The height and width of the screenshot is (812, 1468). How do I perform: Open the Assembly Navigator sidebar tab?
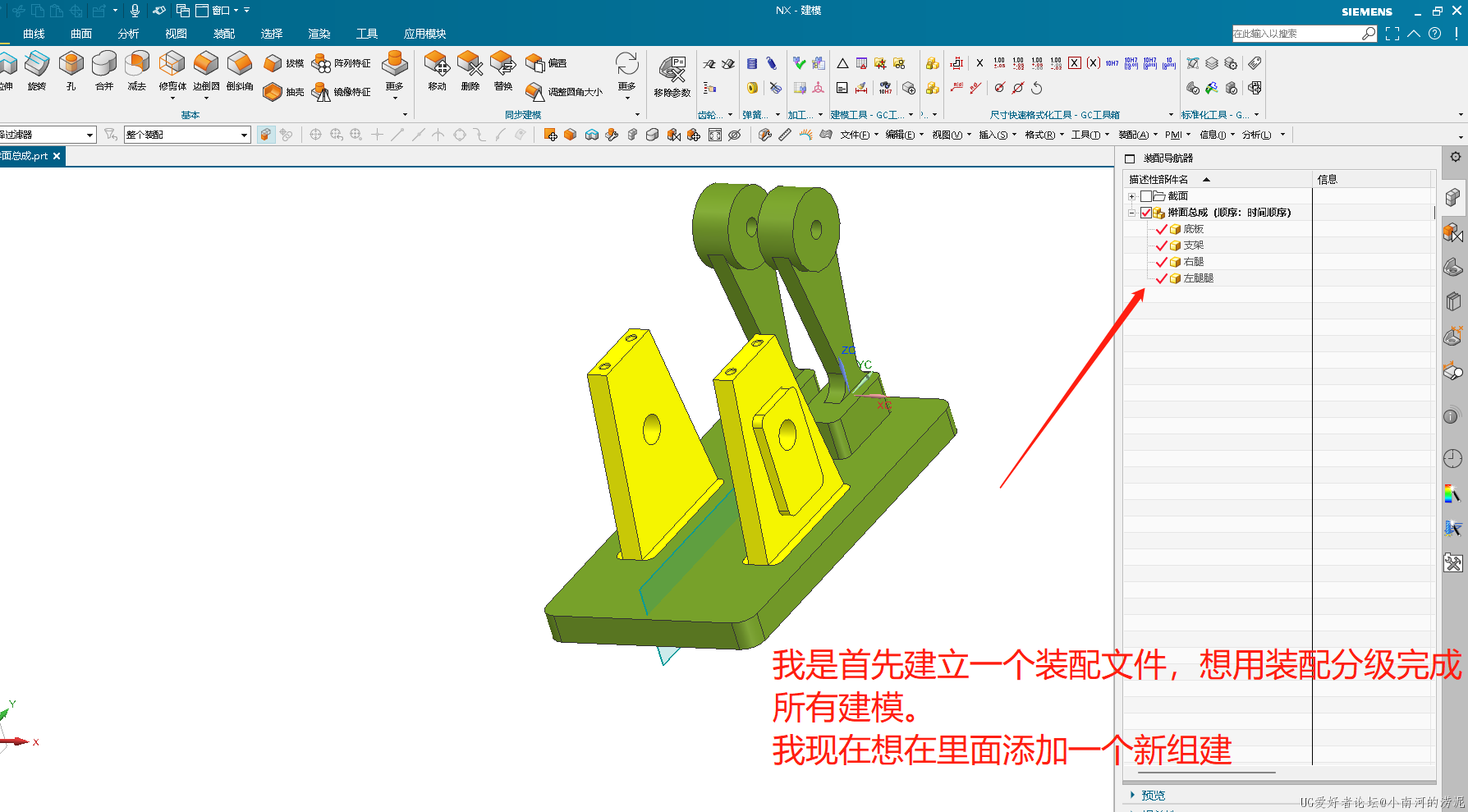[1453, 197]
